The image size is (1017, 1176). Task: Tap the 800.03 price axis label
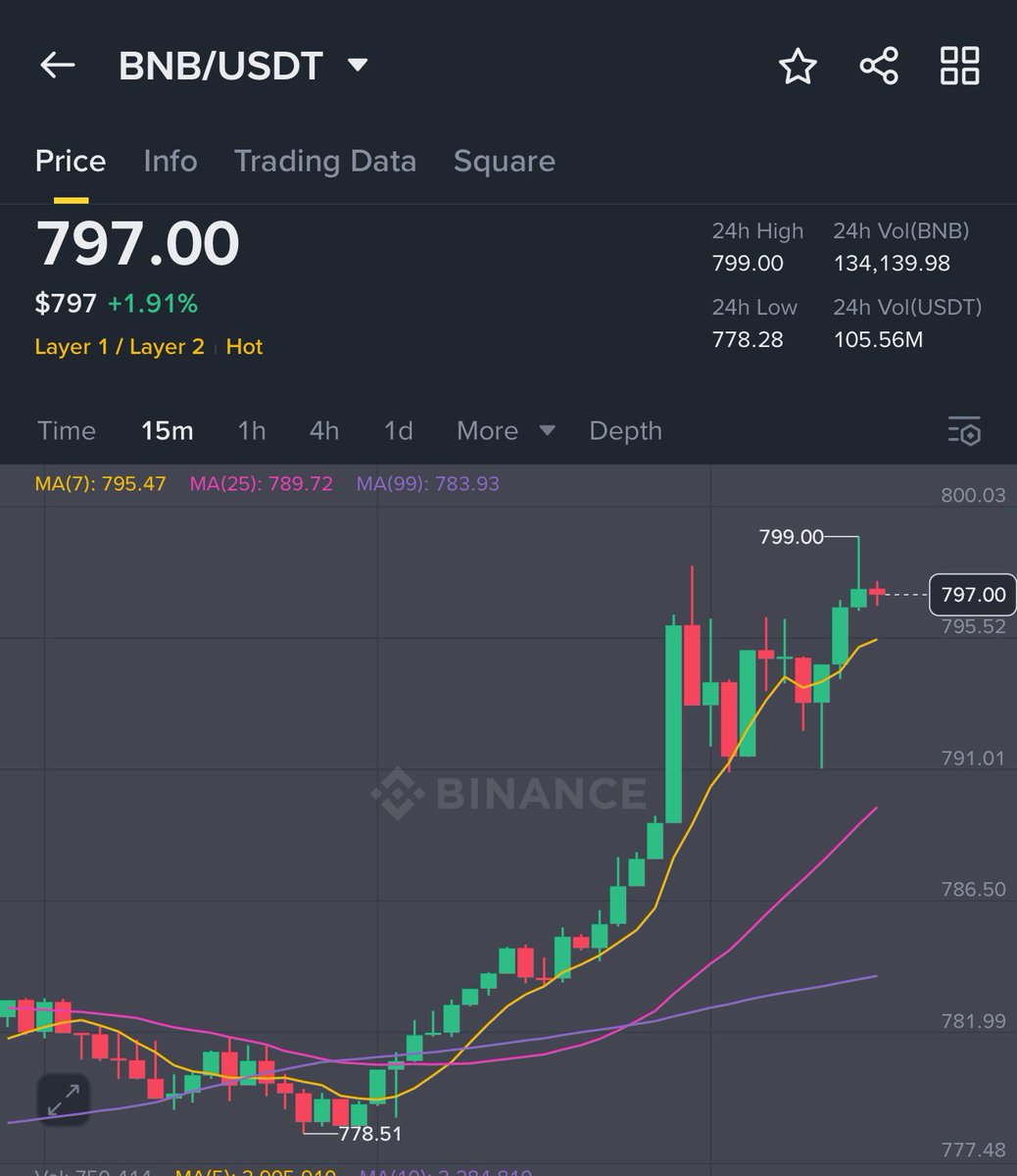[973, 495]
